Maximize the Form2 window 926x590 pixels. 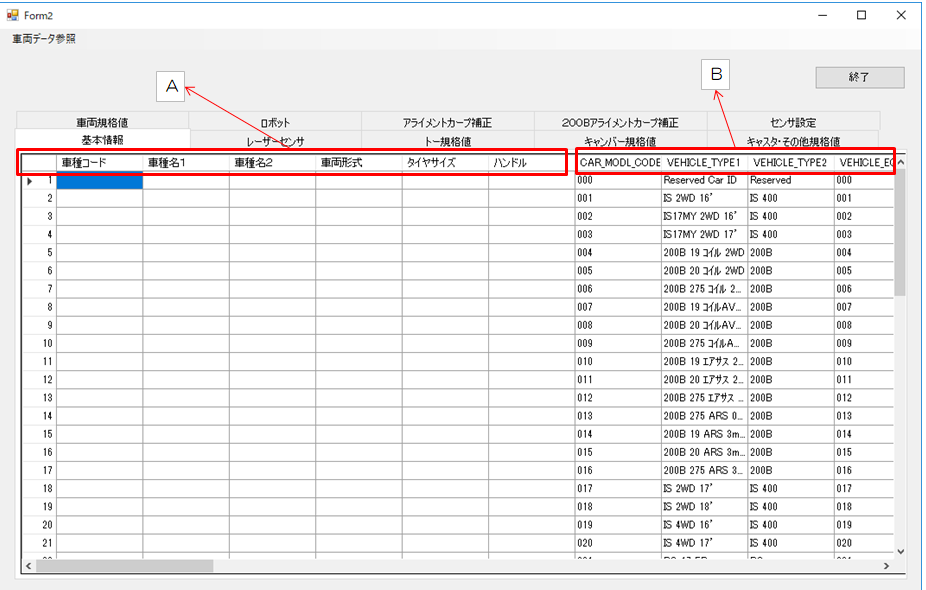tap(861, 15)
